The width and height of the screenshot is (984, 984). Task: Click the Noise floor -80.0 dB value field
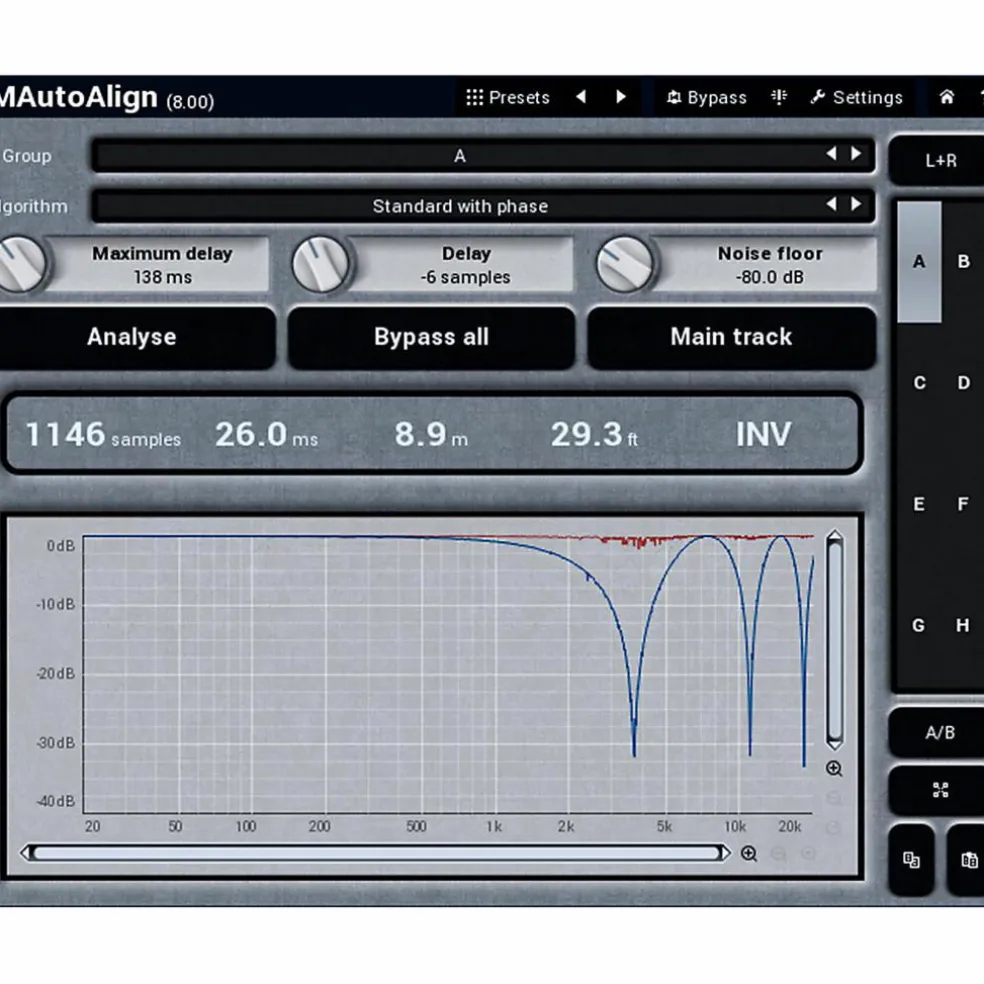(769, 264)
